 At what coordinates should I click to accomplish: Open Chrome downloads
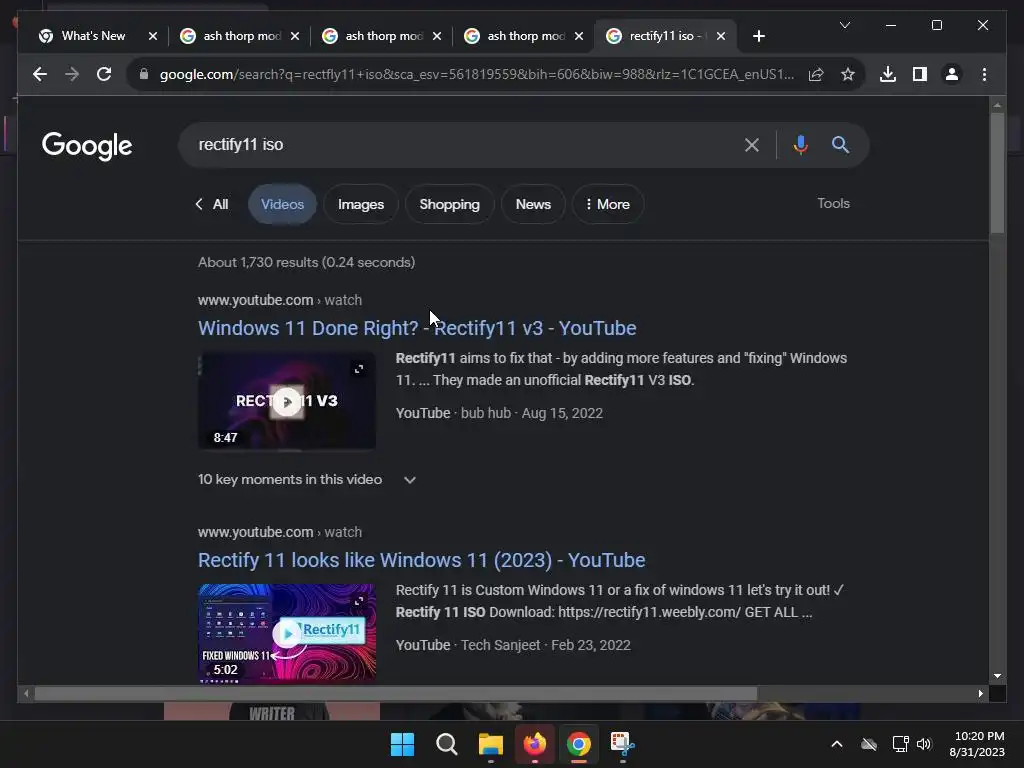tap(888, 74)
